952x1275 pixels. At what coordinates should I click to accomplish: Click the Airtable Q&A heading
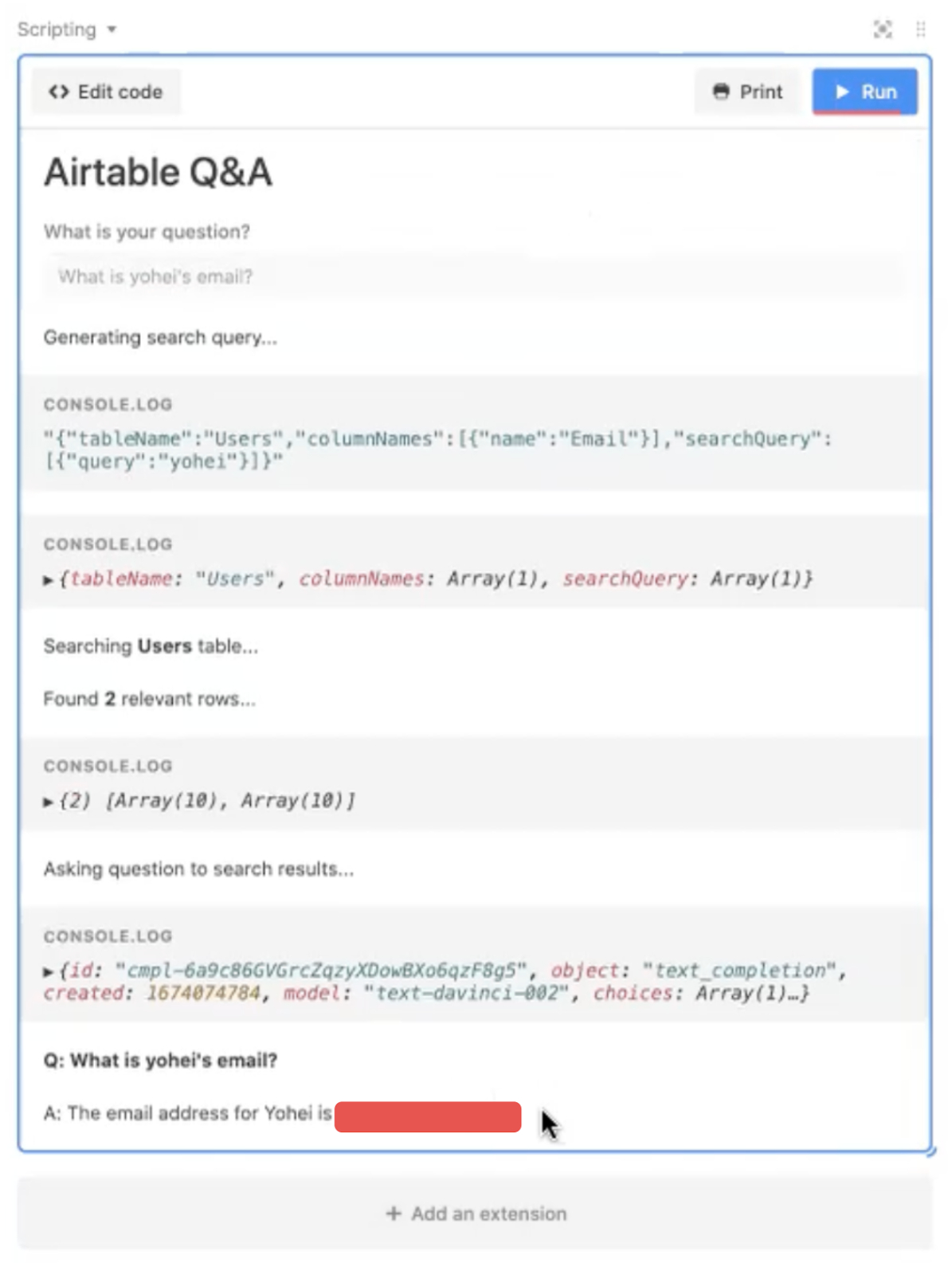[x=158, y=172]
